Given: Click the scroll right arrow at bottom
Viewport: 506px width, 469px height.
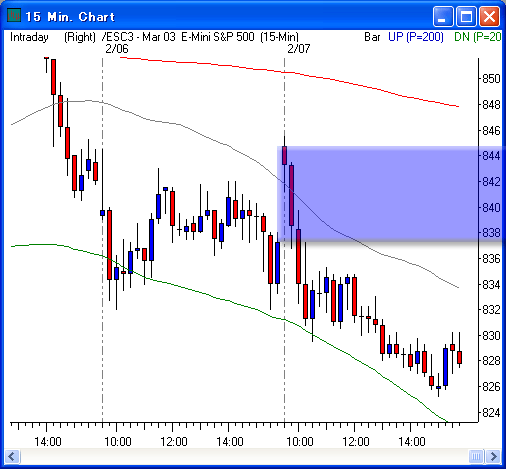Looking at the screenshot, I should tap(493, 456).
